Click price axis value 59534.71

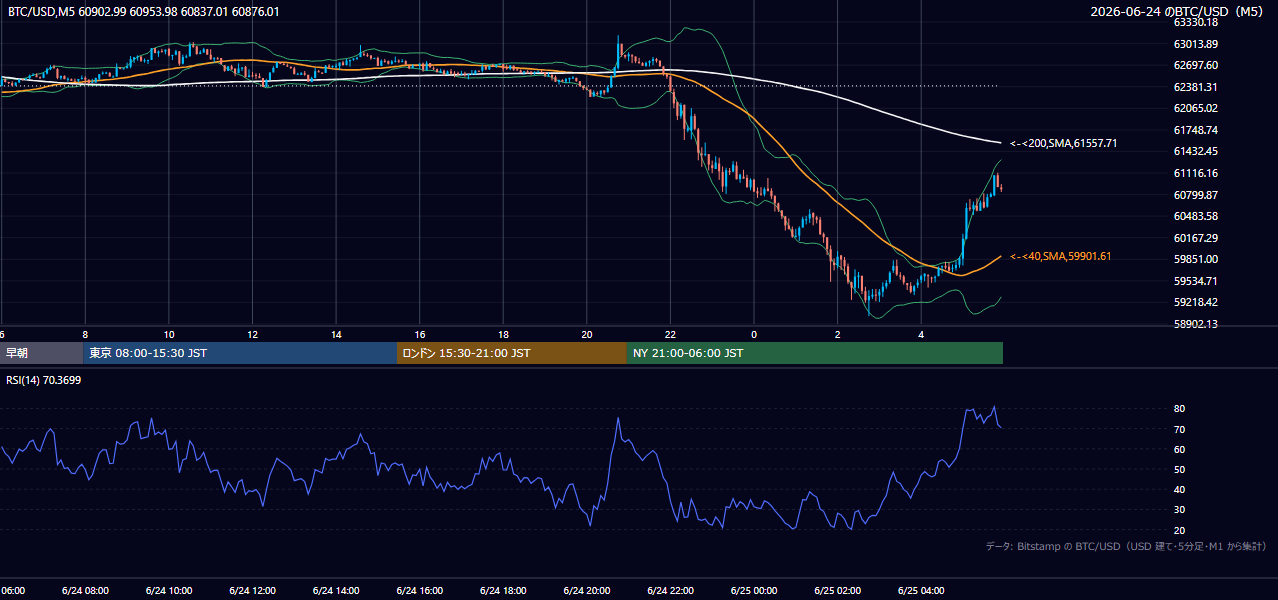click(x=1195, y=281)
